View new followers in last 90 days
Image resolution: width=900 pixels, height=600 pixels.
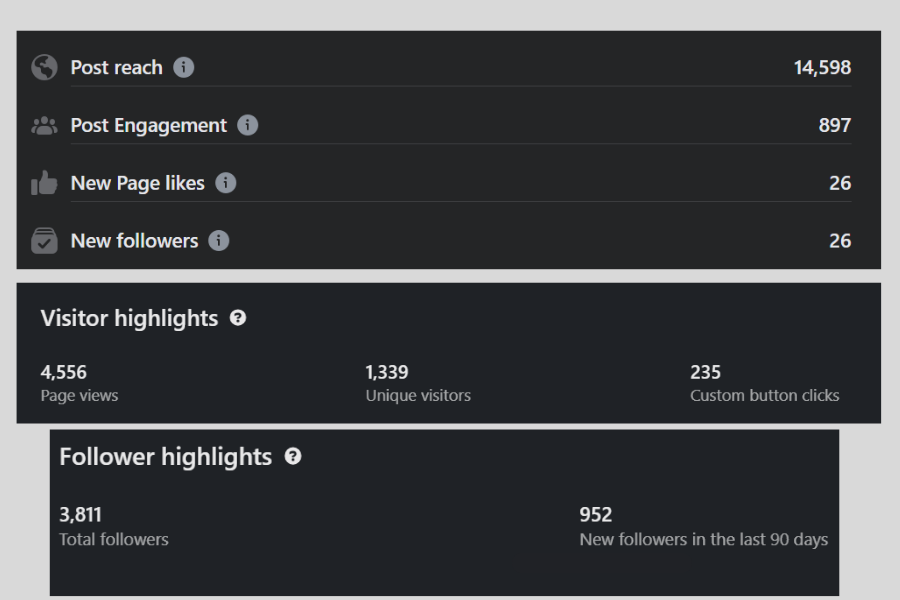tap(703, 526)
